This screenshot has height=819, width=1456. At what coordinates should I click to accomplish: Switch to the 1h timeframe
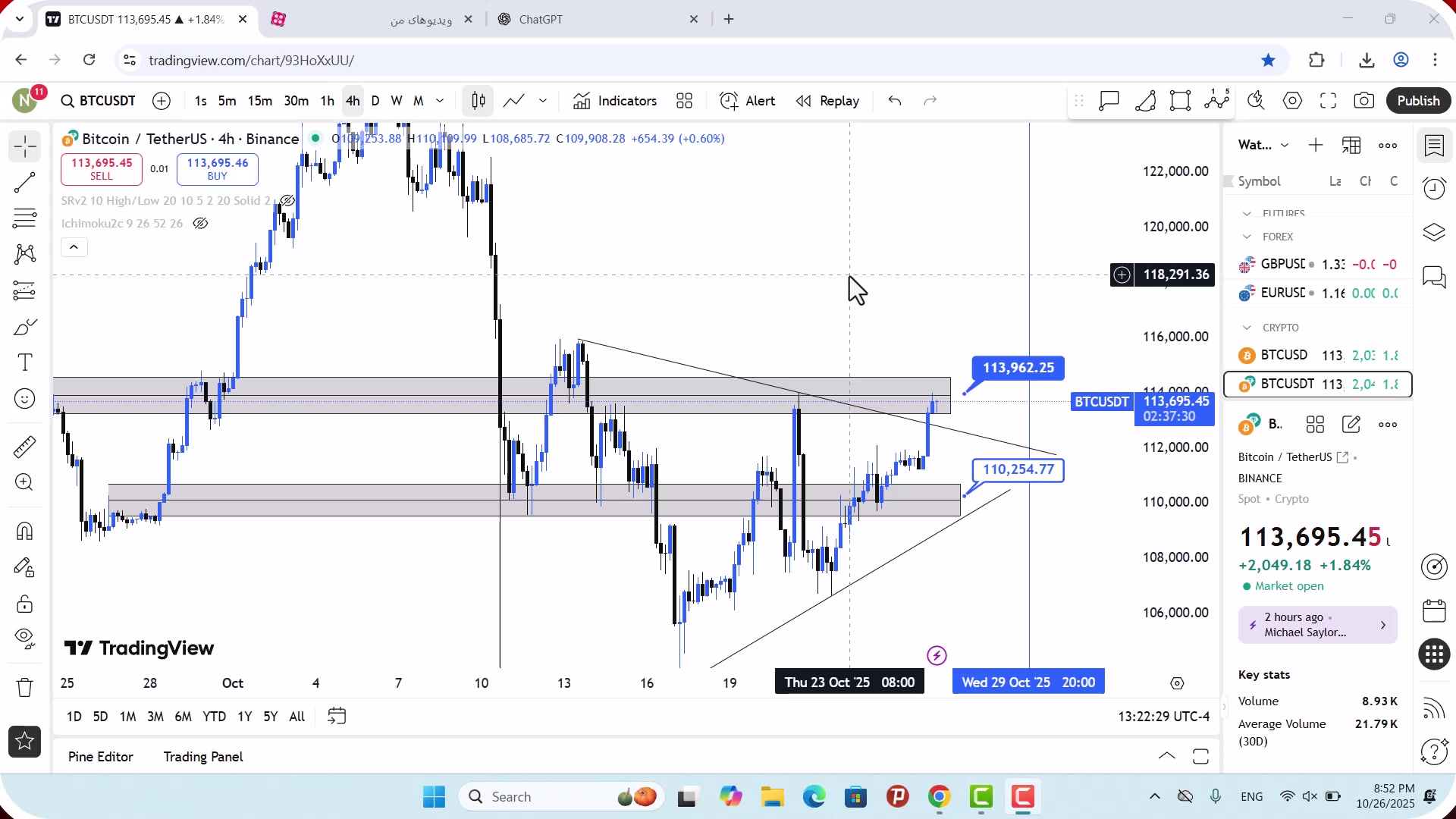coord(327,101)
